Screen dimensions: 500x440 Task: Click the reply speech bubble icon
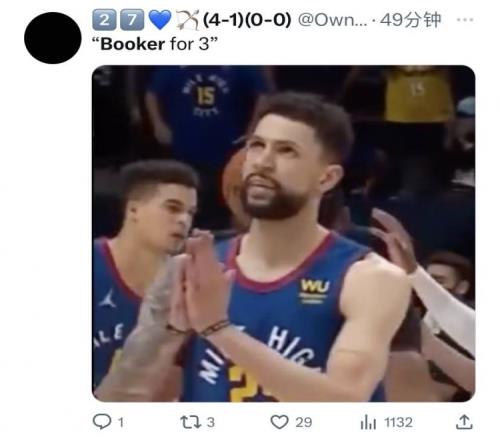pos(102,422)
